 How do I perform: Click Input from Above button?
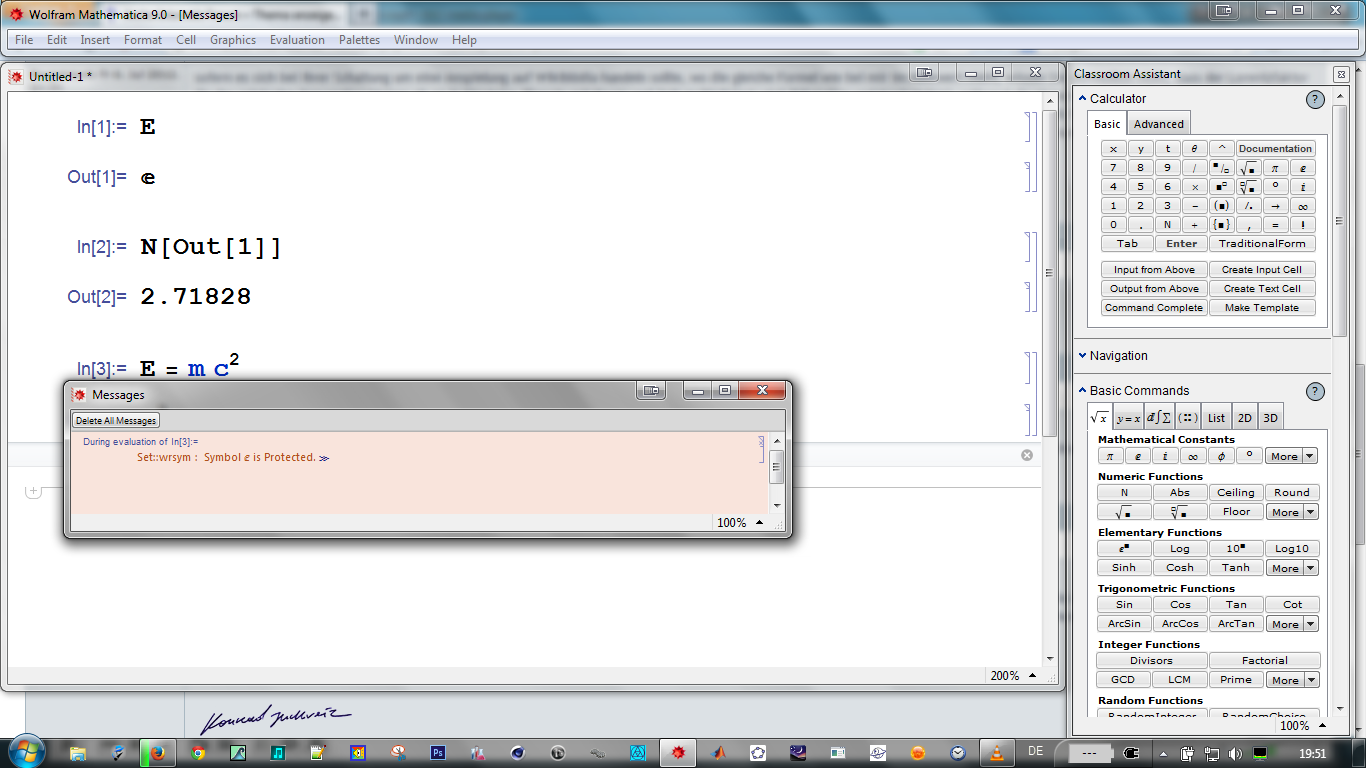(1154, 270)
